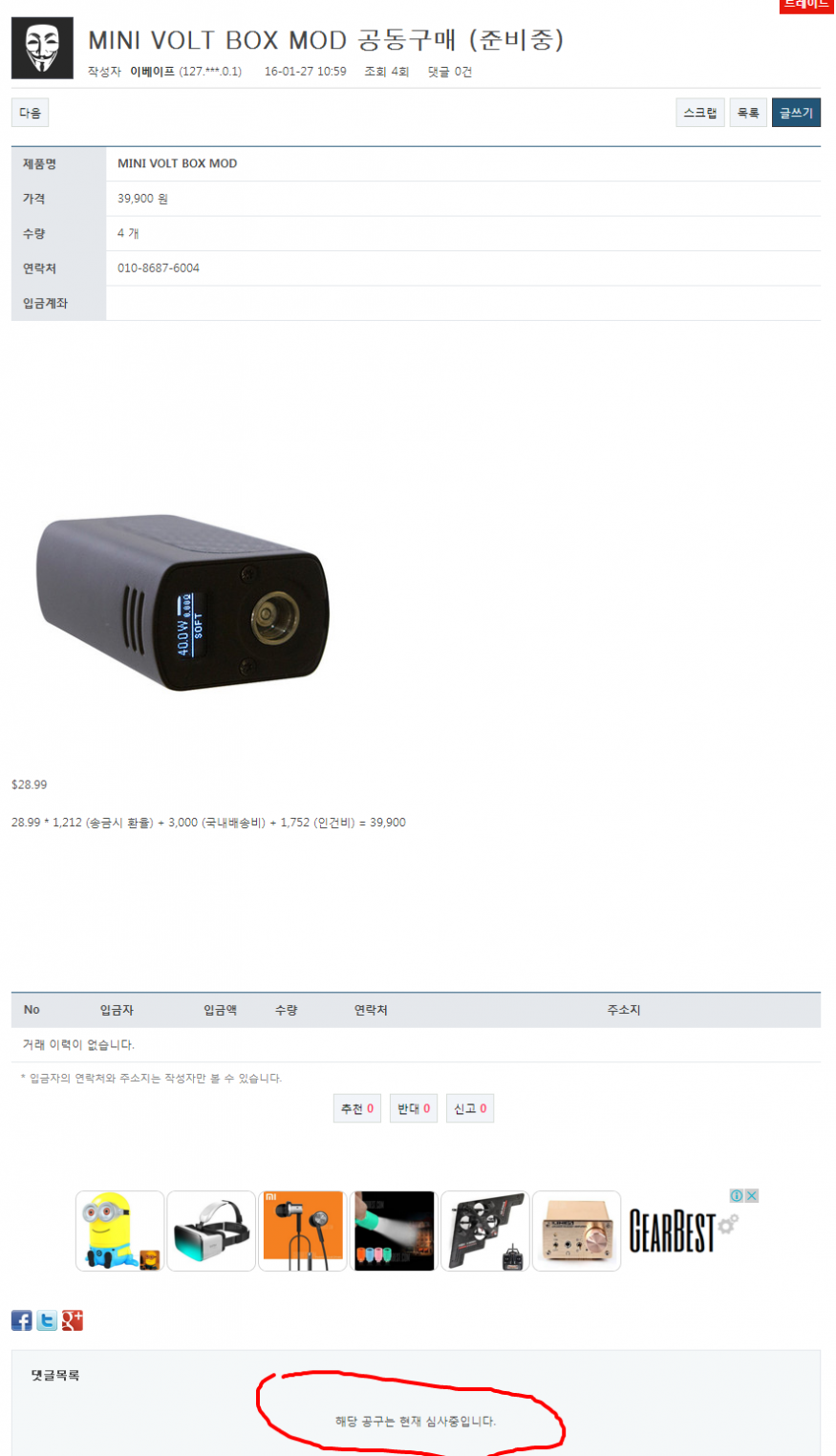The width and height of the screenshot is (836, 1456).
Task: Open the earphones ad thumbnail
Action: coord(302,1231)
